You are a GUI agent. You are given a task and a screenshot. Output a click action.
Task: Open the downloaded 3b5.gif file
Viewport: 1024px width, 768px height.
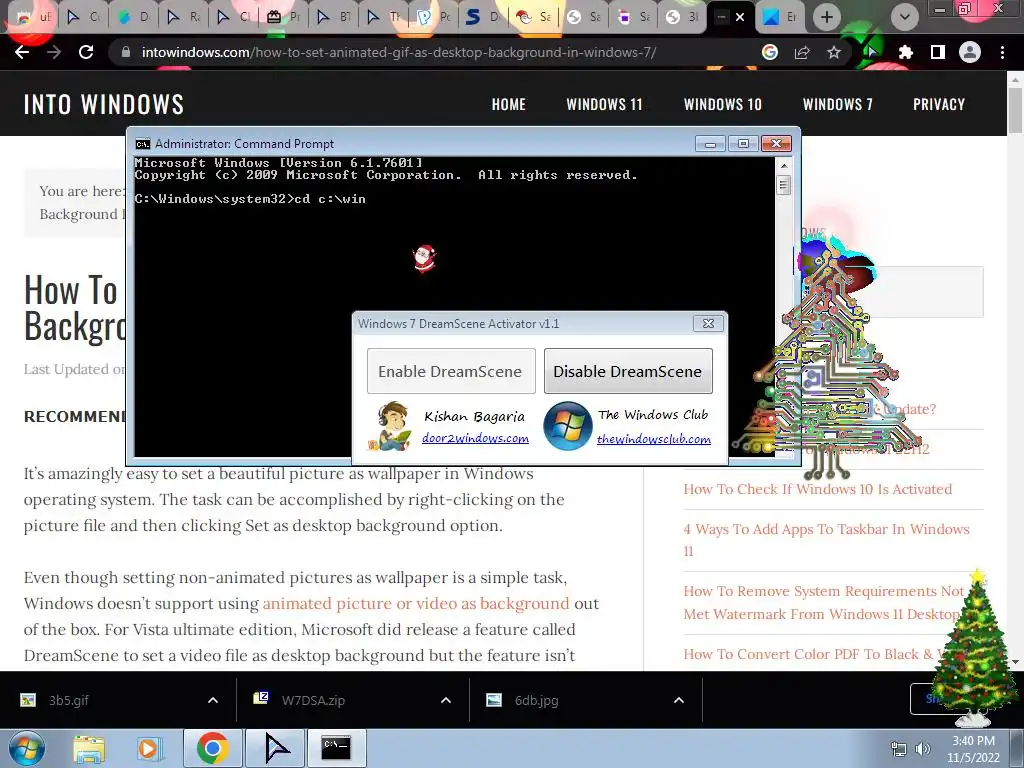pyautogui.click(x=69, y=700)
